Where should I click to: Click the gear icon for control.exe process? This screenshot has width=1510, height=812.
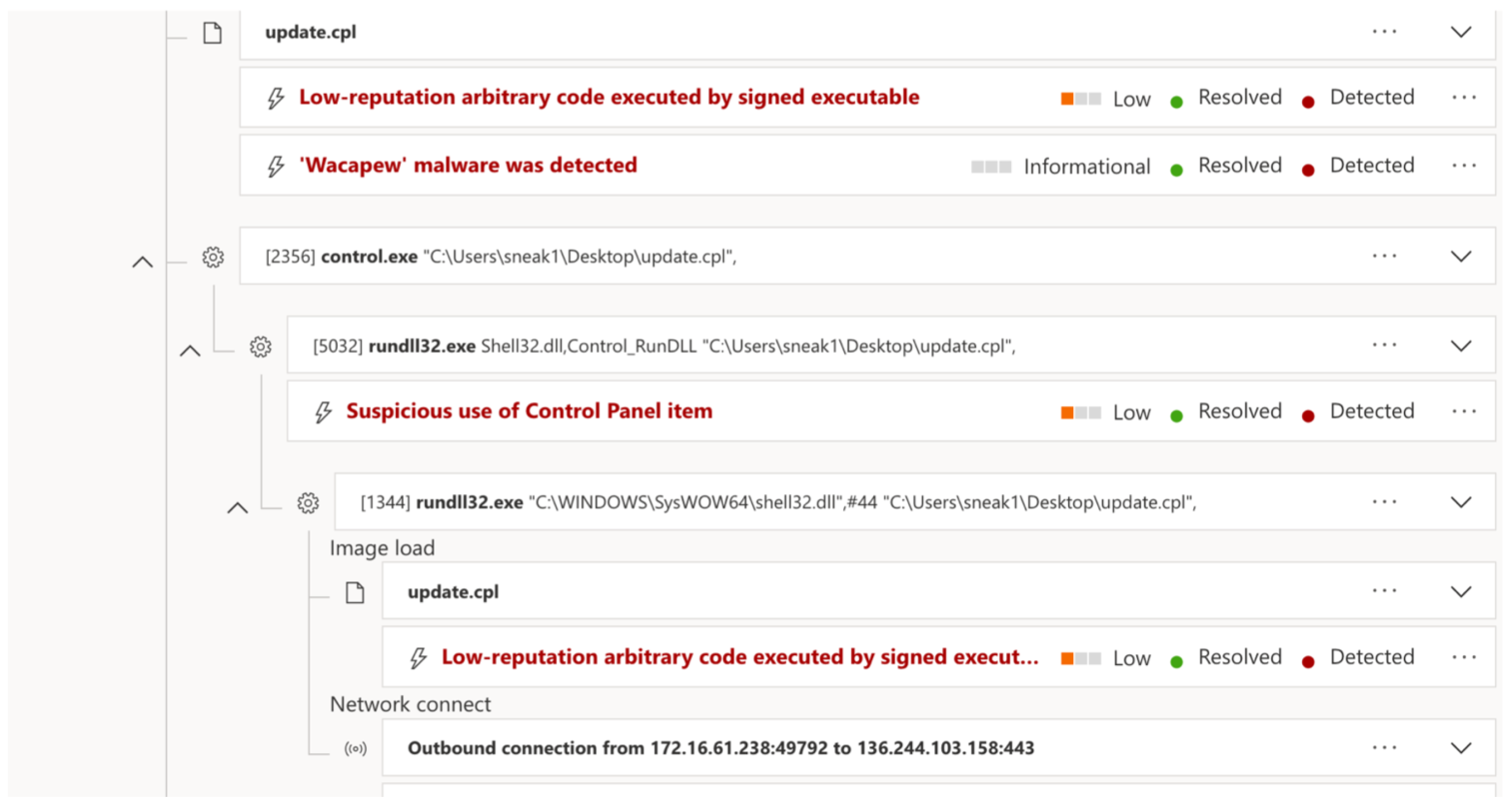[x=213, y=257]
